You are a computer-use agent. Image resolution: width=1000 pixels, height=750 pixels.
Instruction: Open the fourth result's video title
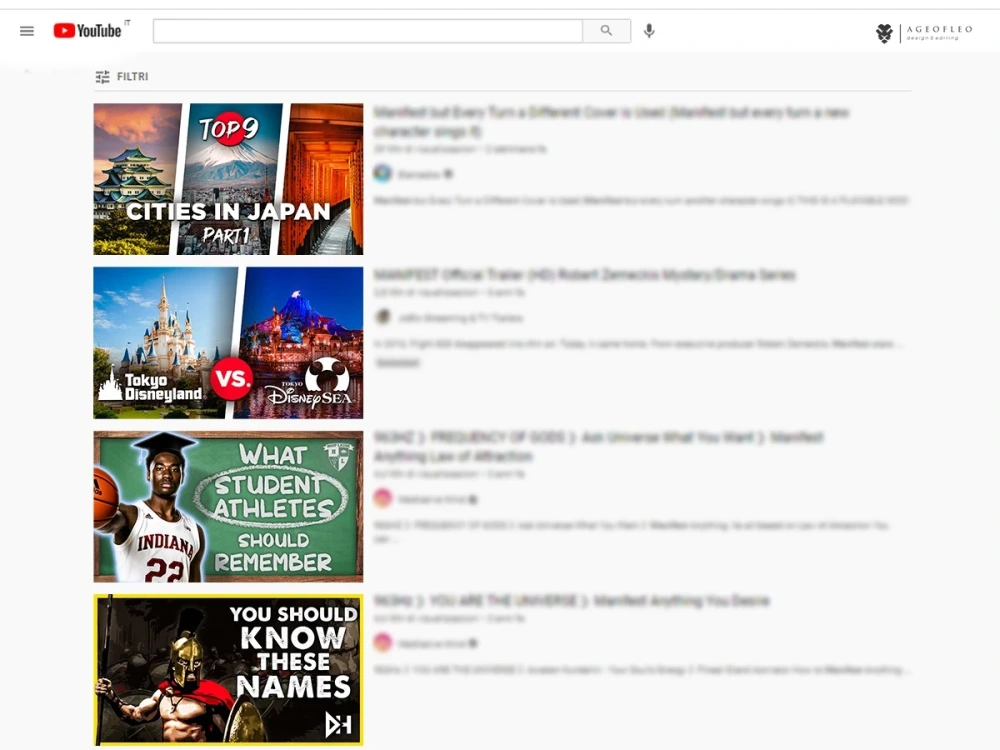coord(571,601)
